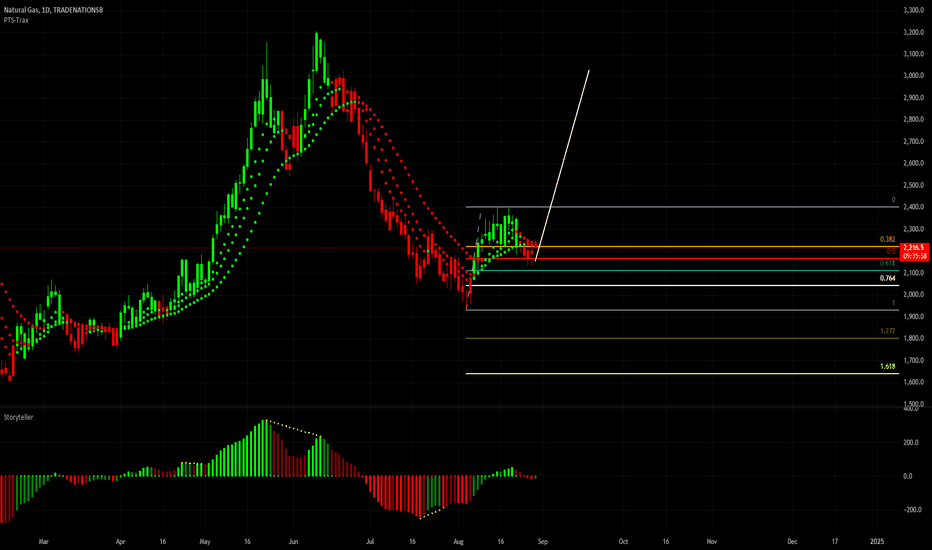
Task: Click the 2,400.0 price axis label
Action: [x=914, y=207]
